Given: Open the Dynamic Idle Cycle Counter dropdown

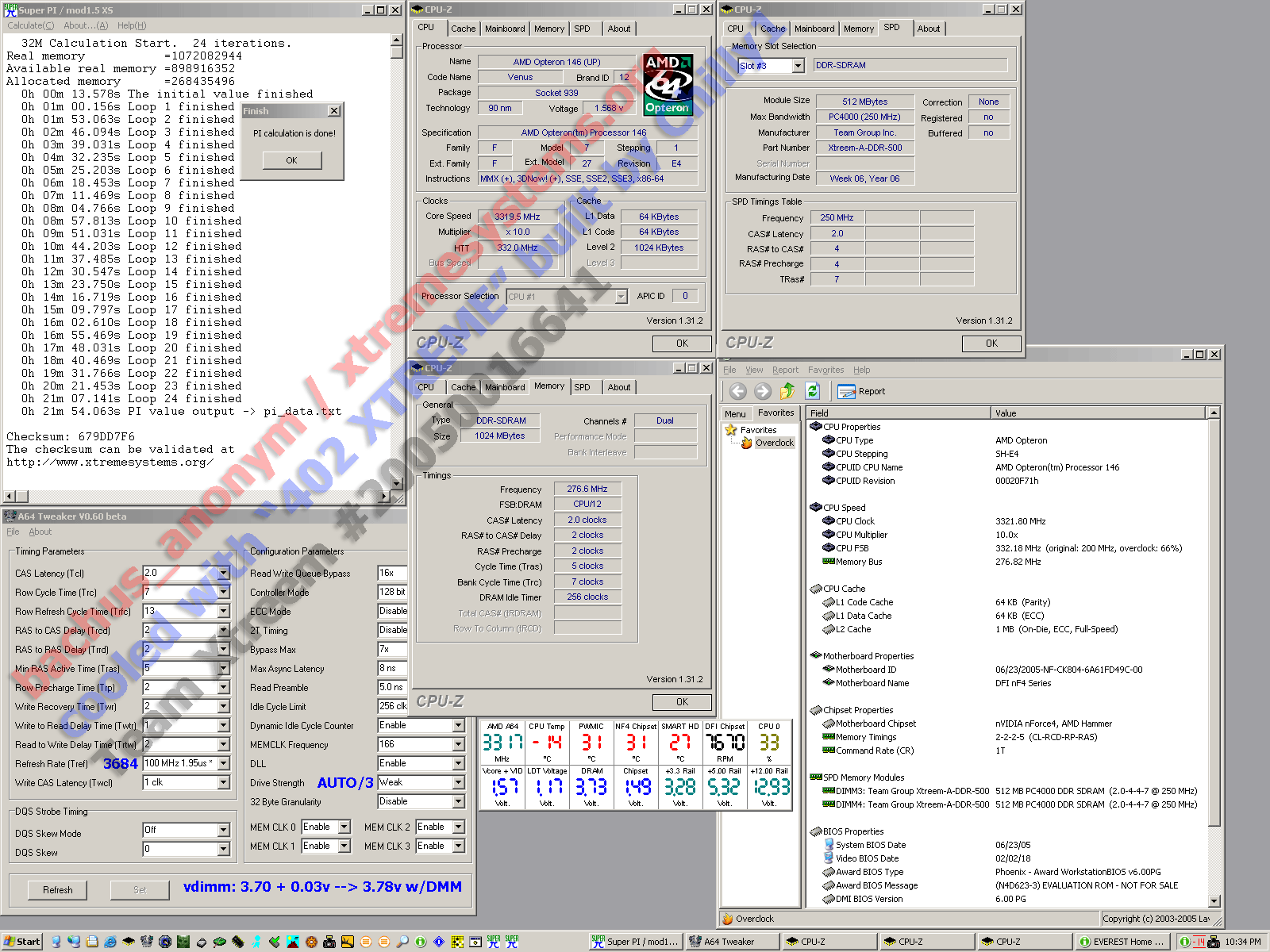Looking at the screenshot, I should click(458, 725).
